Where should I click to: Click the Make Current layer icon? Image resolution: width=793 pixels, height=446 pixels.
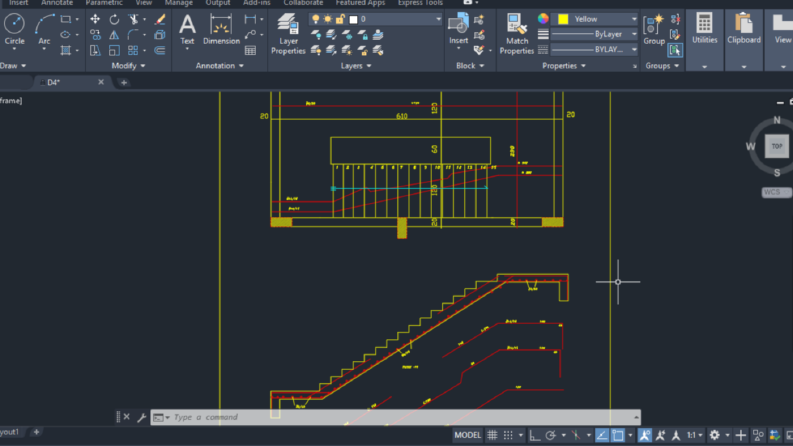click(x=378, y=35)
